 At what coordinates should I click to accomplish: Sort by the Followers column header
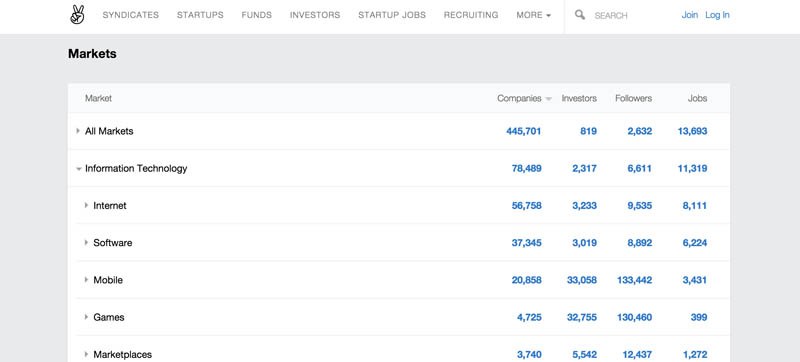click(x=633, y=98)
